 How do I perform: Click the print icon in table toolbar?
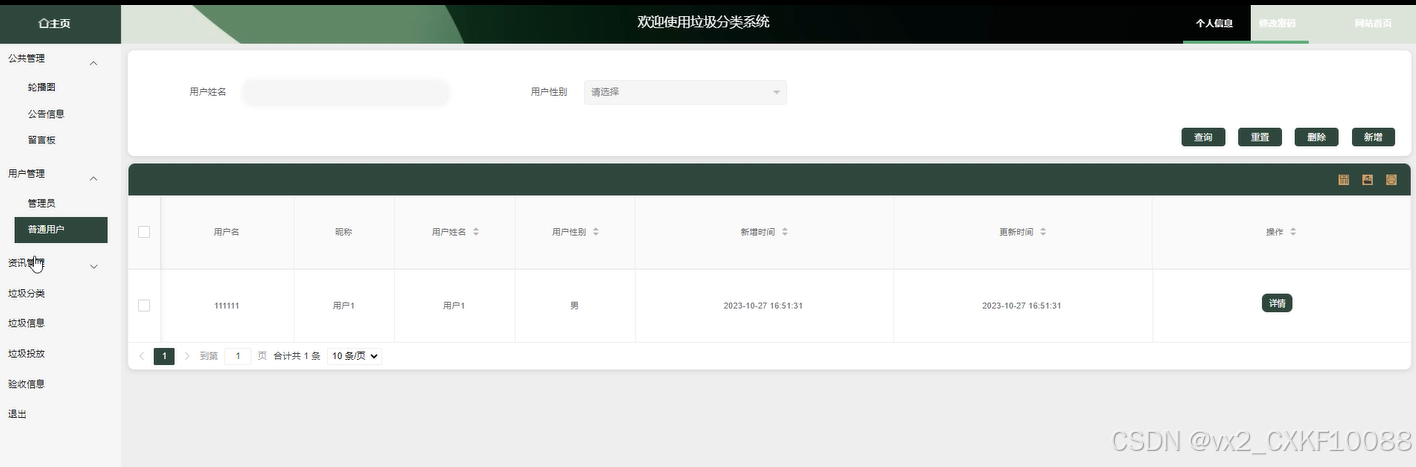tap(1391, 180)
